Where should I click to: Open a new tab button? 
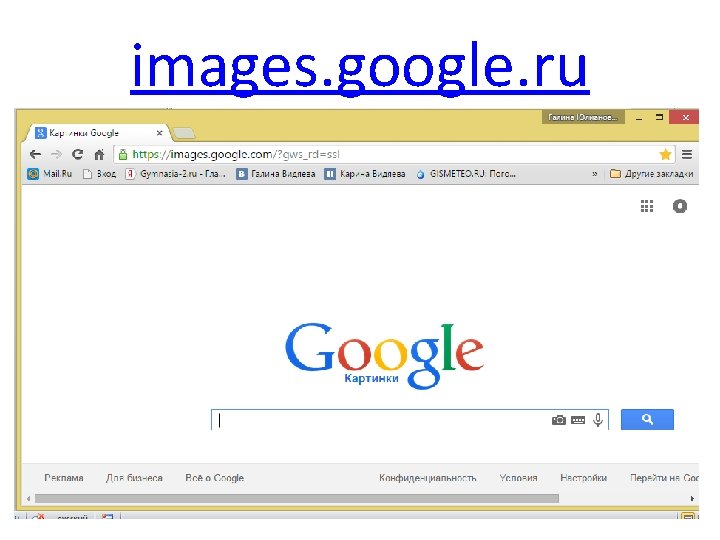click(x=184, y=134)
